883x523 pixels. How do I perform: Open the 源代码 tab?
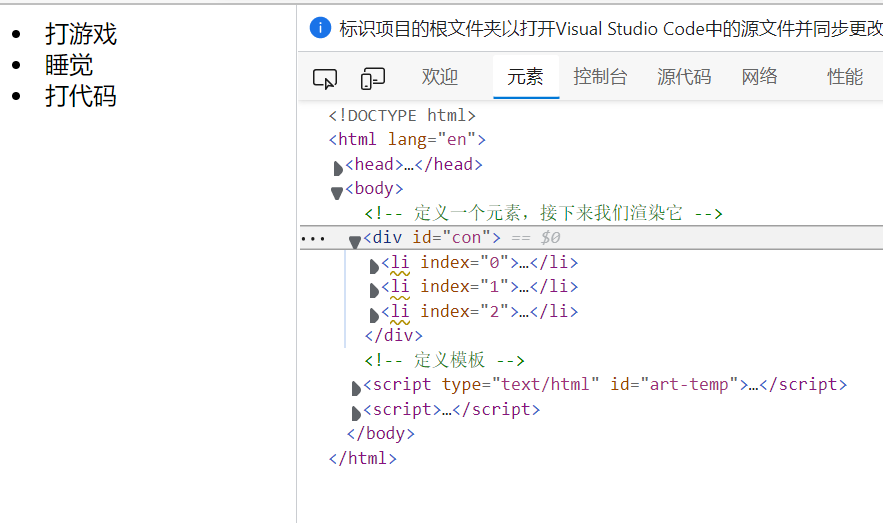[x=684, y=77]
